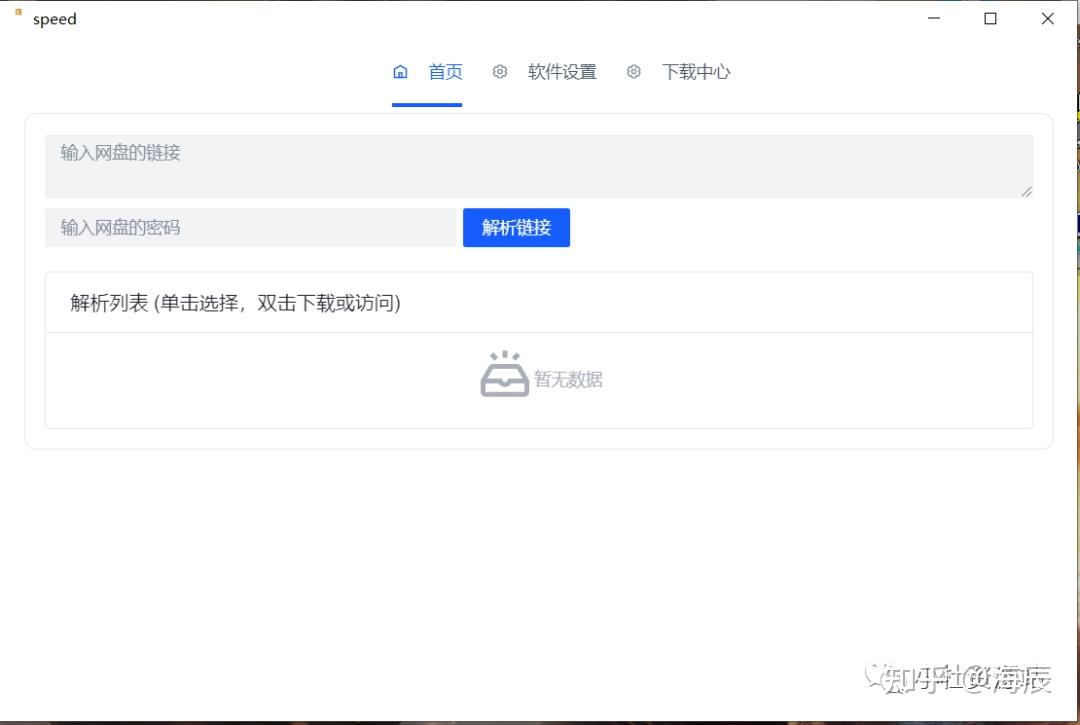Screen dimensions: 1080x725
Task: Click the 解析列表 header text
Action: [x=236, y=303]
